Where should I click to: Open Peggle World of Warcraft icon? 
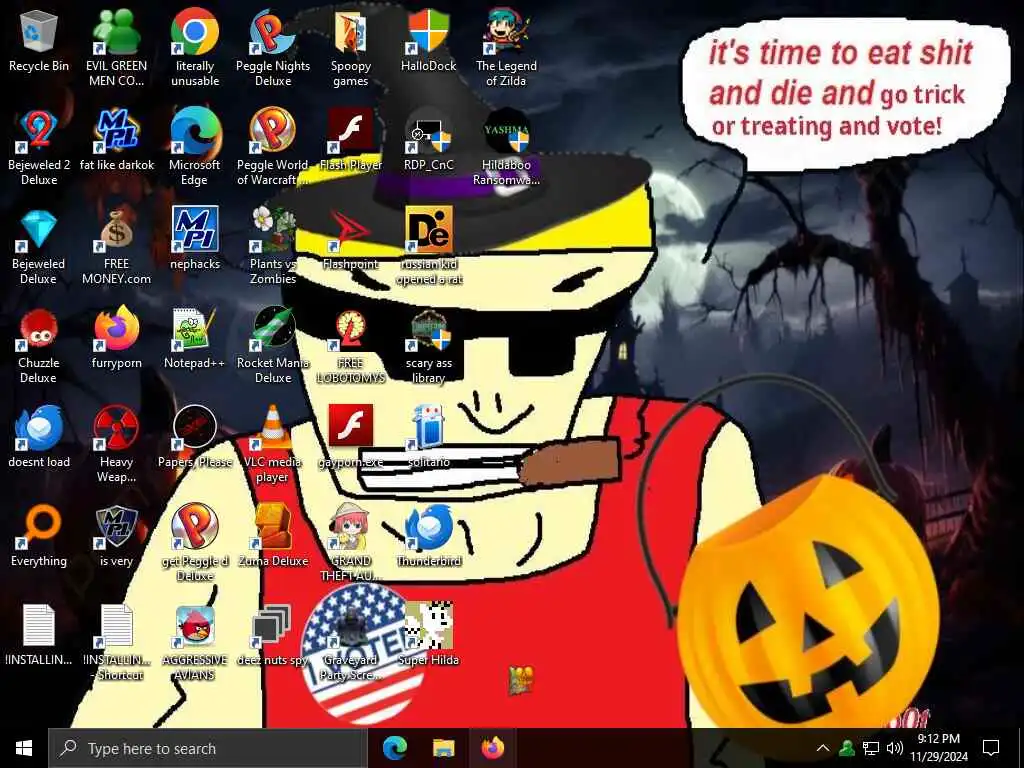tap(273, 131)
